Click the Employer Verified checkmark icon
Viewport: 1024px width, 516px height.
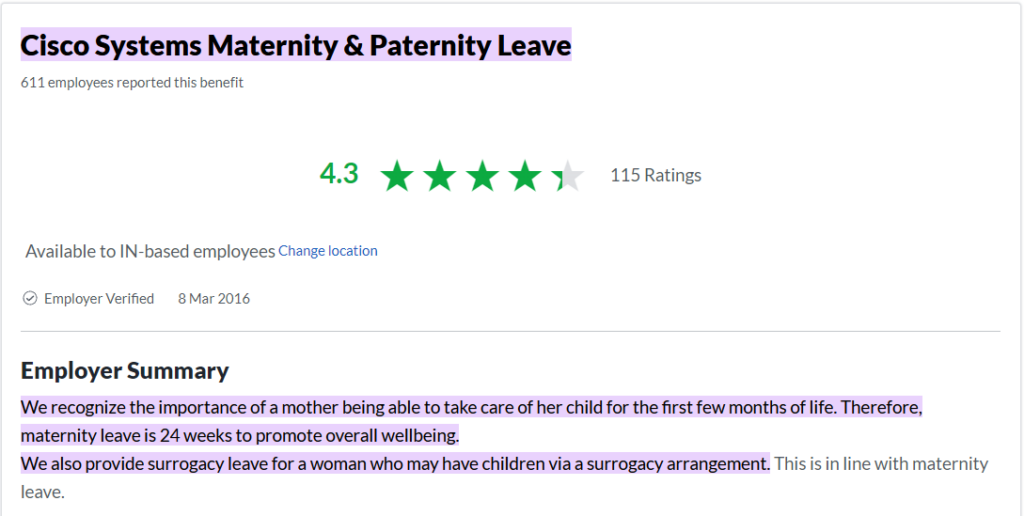click(30, 298)
